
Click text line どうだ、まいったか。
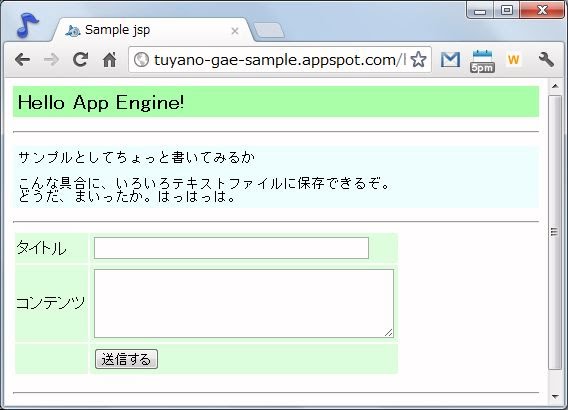point(127,197)
